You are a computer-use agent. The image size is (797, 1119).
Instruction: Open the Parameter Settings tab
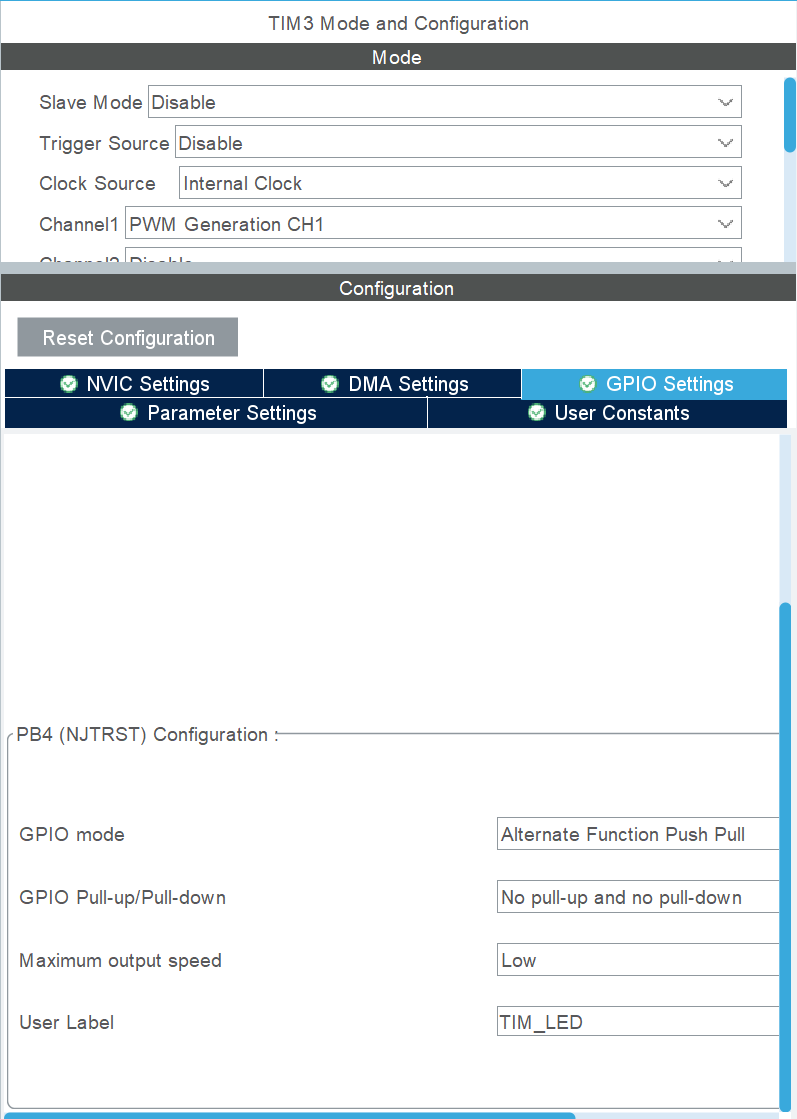(x=216, y=413)
